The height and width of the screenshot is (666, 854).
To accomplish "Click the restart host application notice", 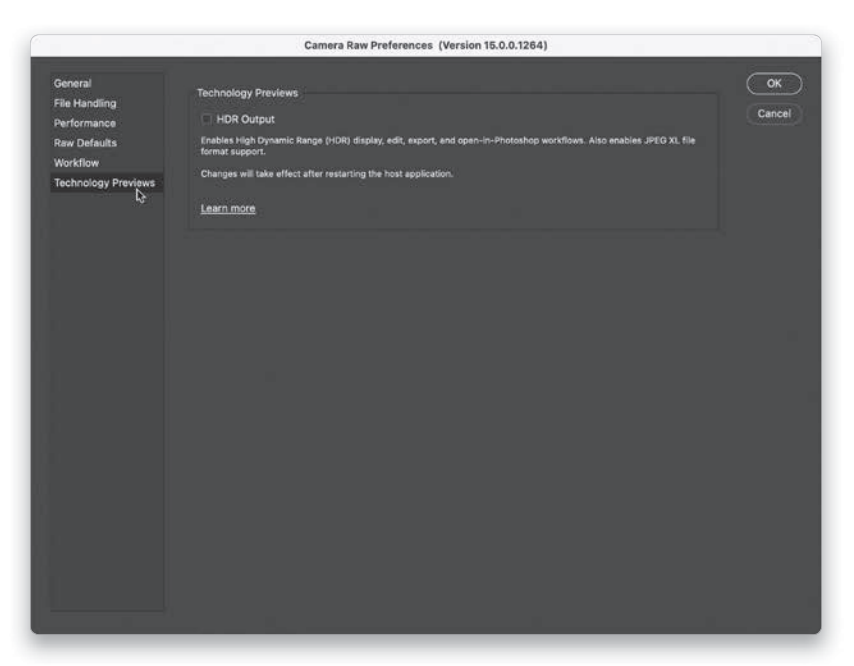I will coord(326,173).
